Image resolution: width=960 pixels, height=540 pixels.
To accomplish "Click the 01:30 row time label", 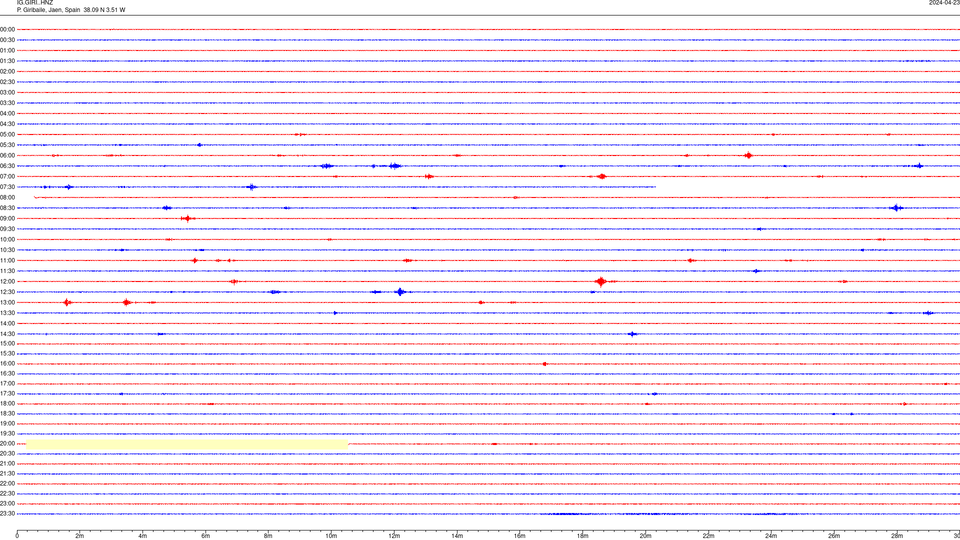I will pyautogui.click(x=7, y=61).
